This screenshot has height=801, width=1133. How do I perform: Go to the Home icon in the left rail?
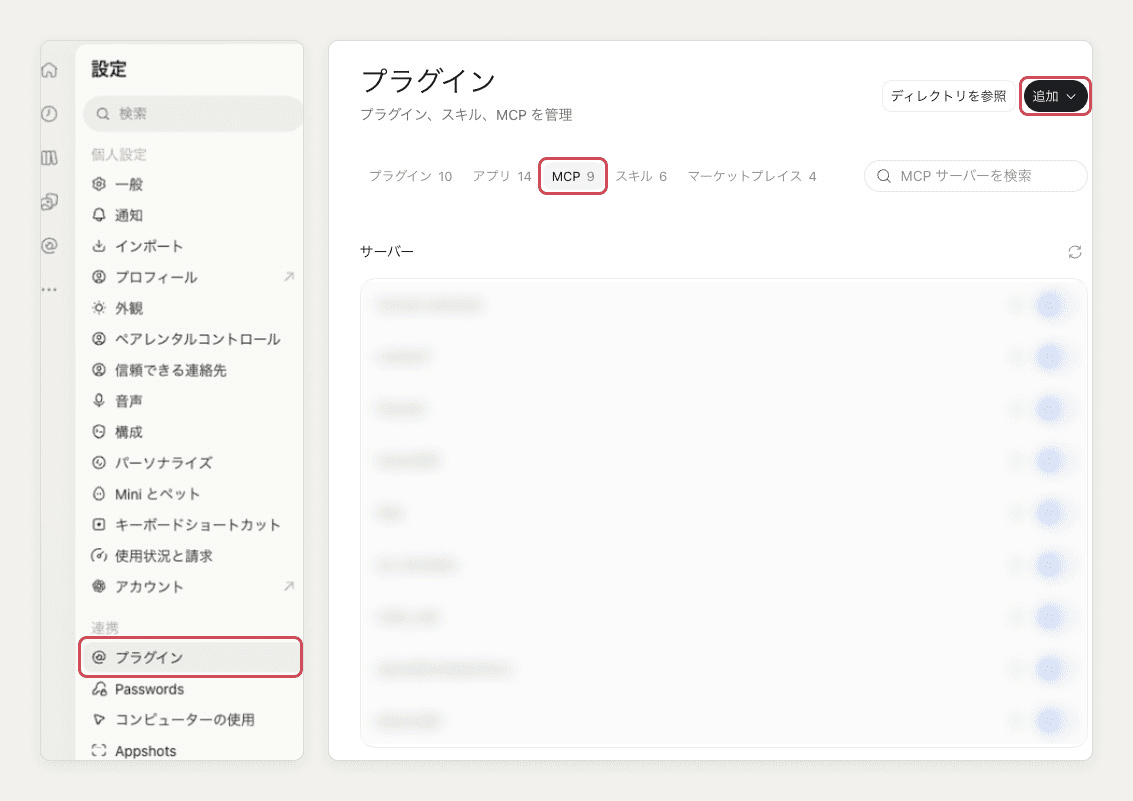[x=49, y=70]
